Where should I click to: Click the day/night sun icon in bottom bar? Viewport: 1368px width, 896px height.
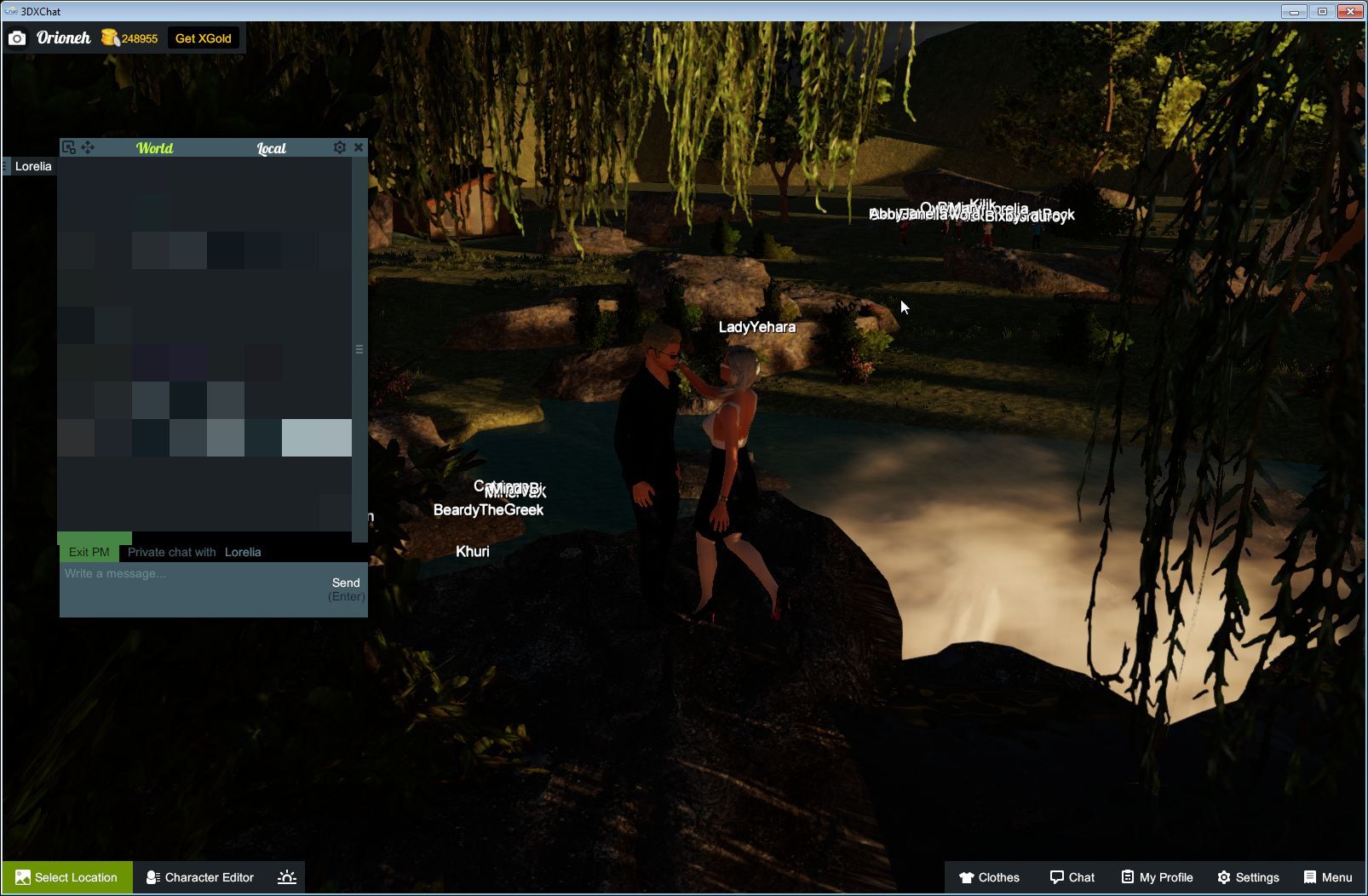coord(288,876)
